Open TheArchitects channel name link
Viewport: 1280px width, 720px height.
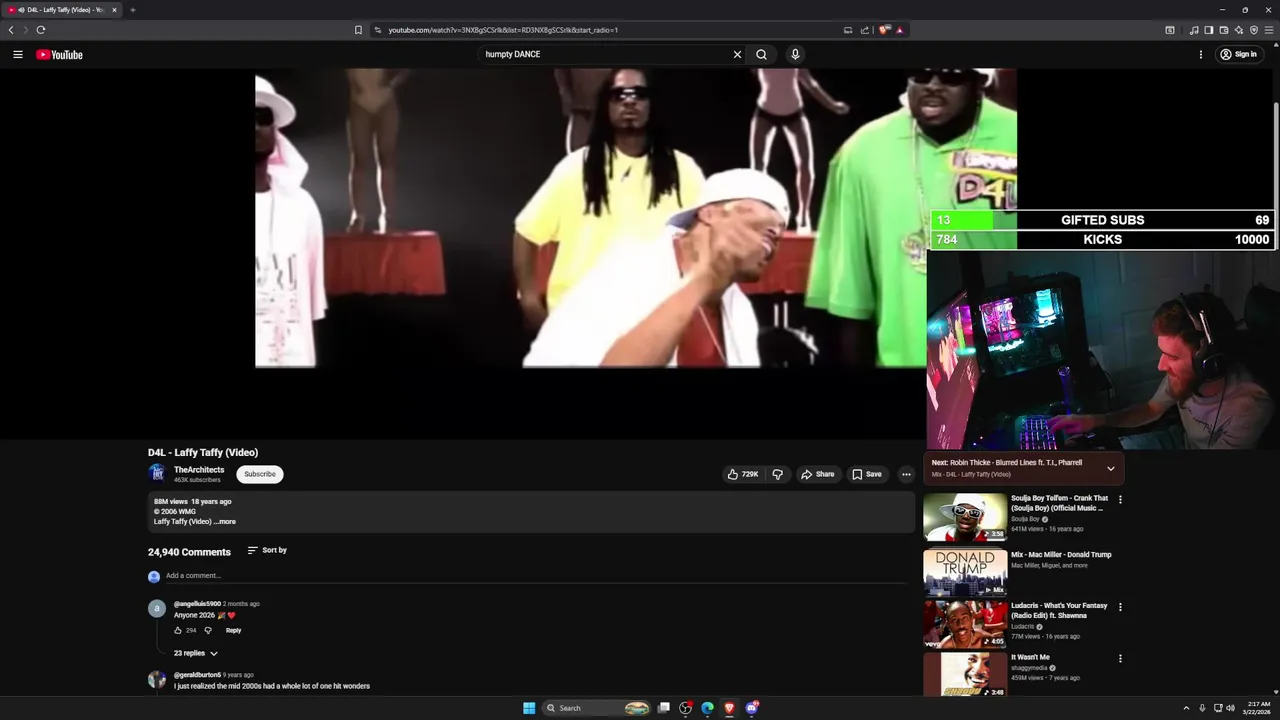199,470
